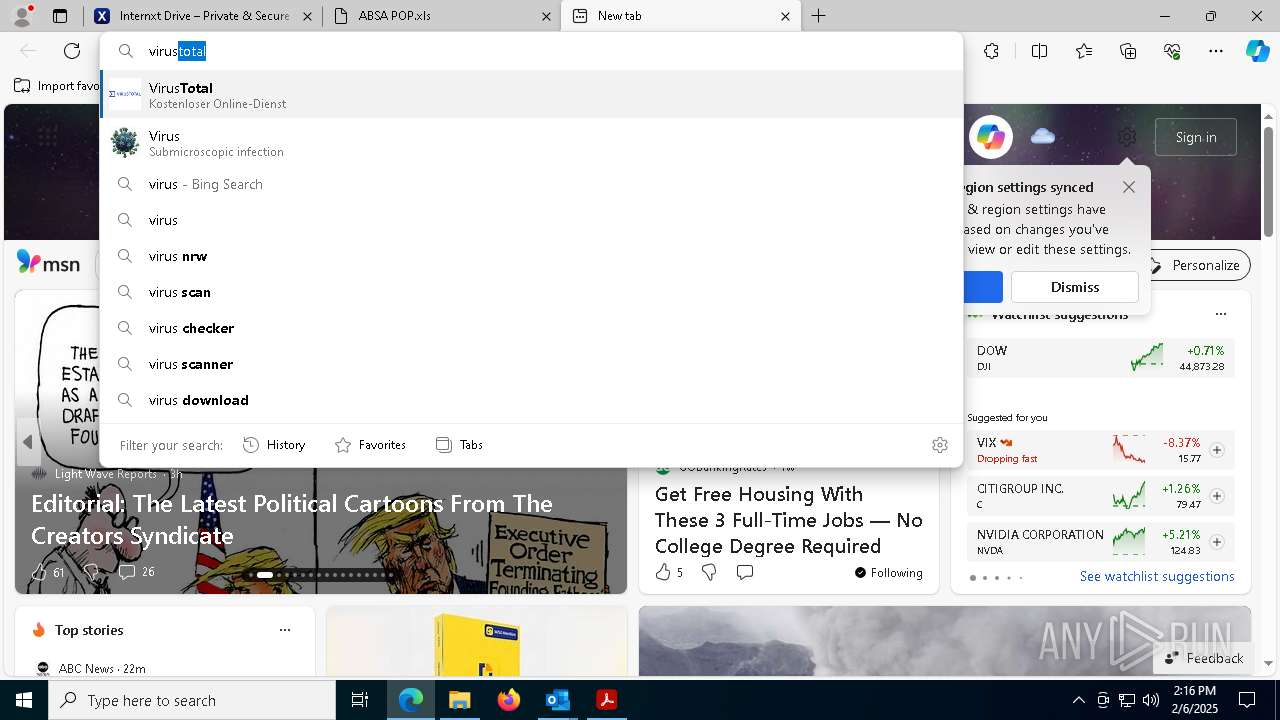The width and height of the screenshot is (1280, 720).
Task: Open See watchlist suggestions link
Action: tap(1157, 576)
